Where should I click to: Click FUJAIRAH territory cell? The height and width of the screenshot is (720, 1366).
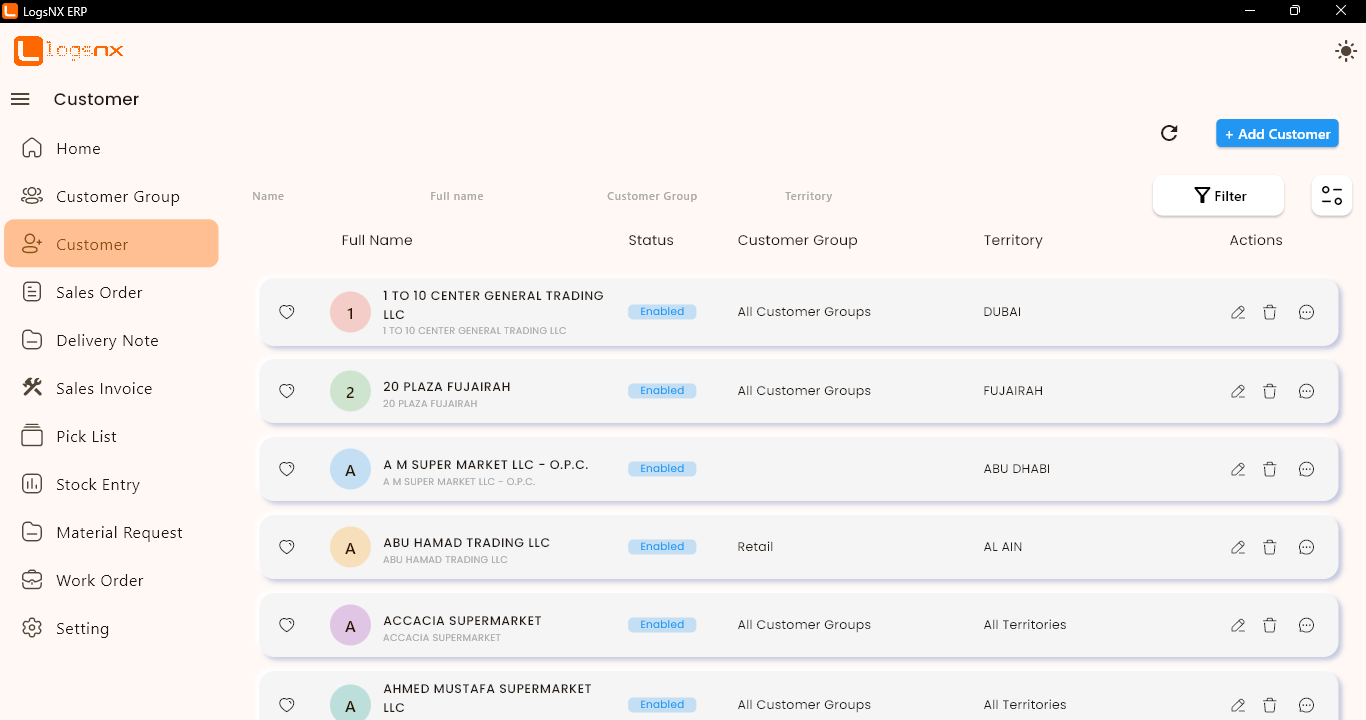pos(1013,391)
